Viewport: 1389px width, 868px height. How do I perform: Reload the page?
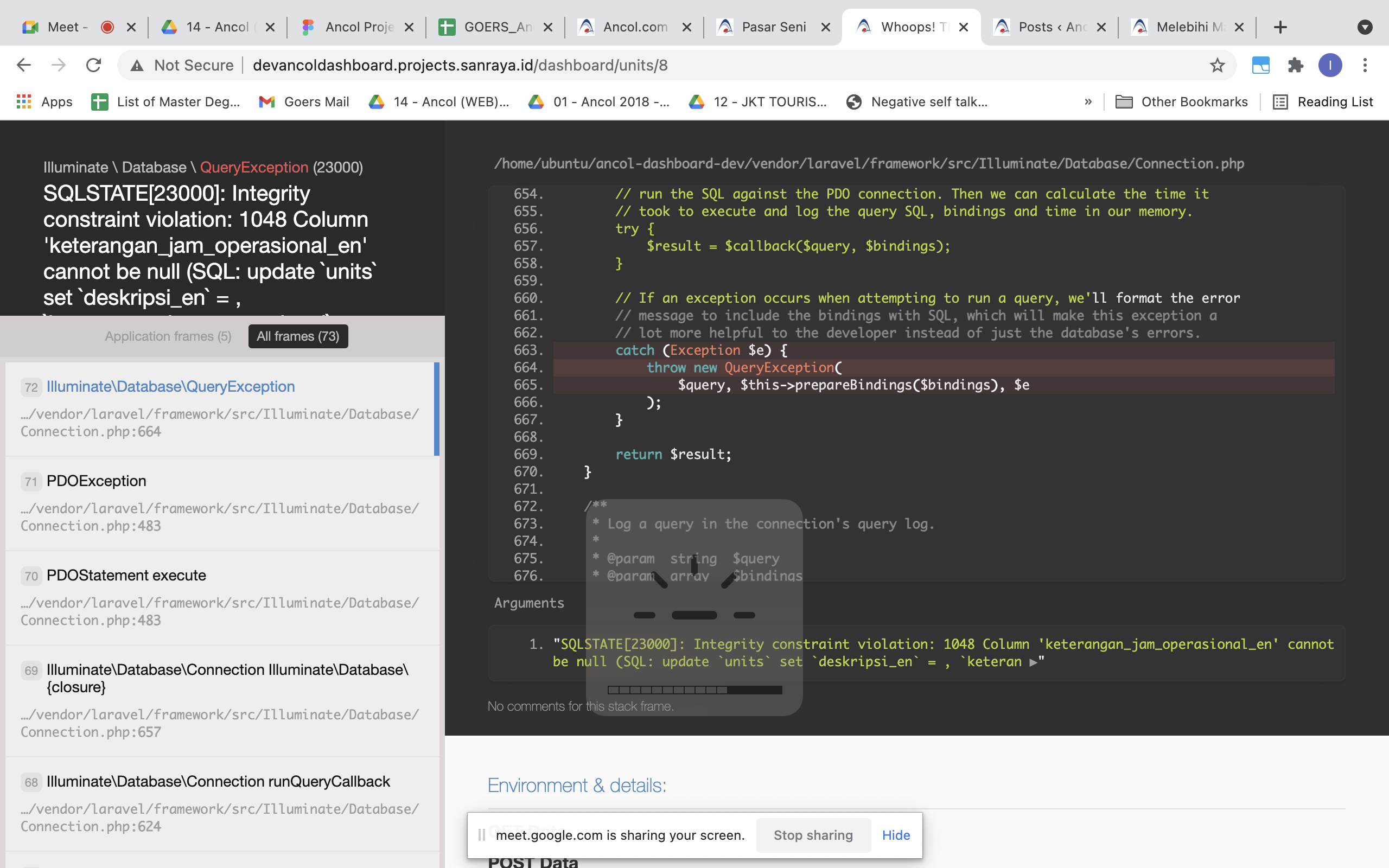point(93,66)
